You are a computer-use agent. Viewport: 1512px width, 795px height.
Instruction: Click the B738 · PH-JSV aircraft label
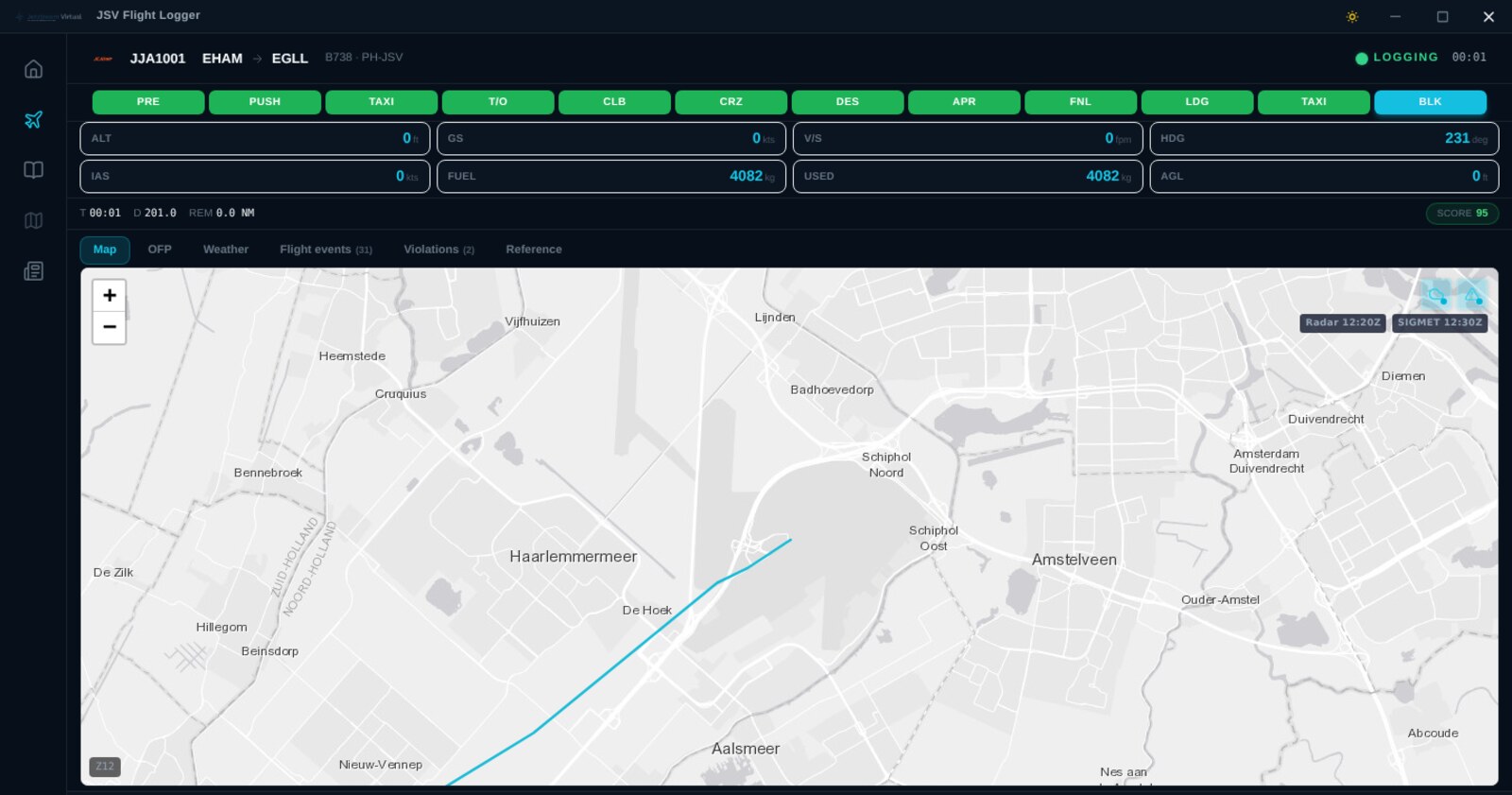[x=364, y=58]
